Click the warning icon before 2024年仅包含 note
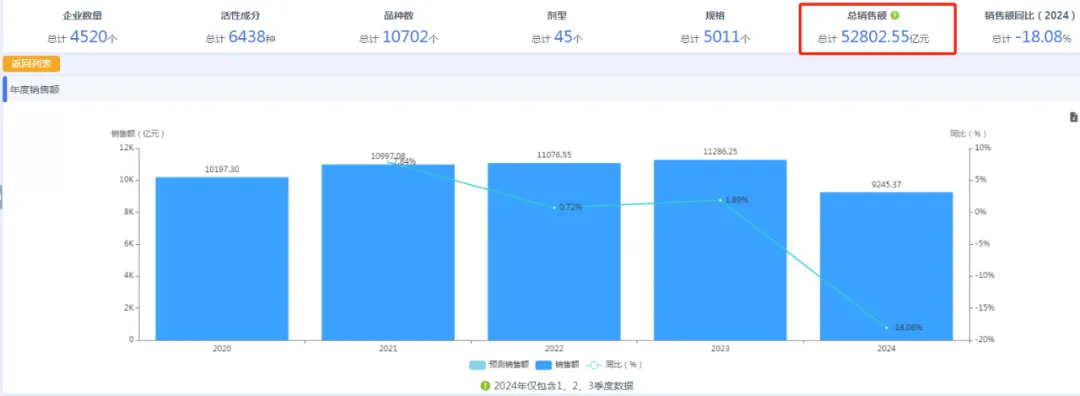Screen dimensions: 1080x396 tap(486, 386)
